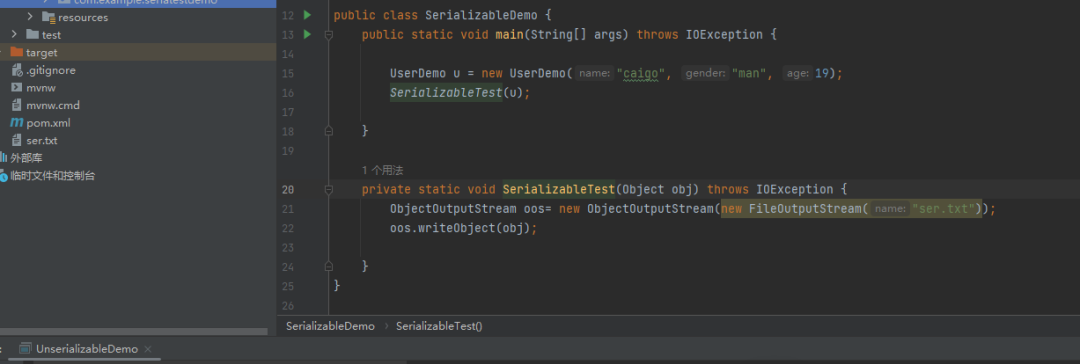
Task: Collapse SerializableTest method with the line 20 fold marker
Action: click(x=329, y=189)
